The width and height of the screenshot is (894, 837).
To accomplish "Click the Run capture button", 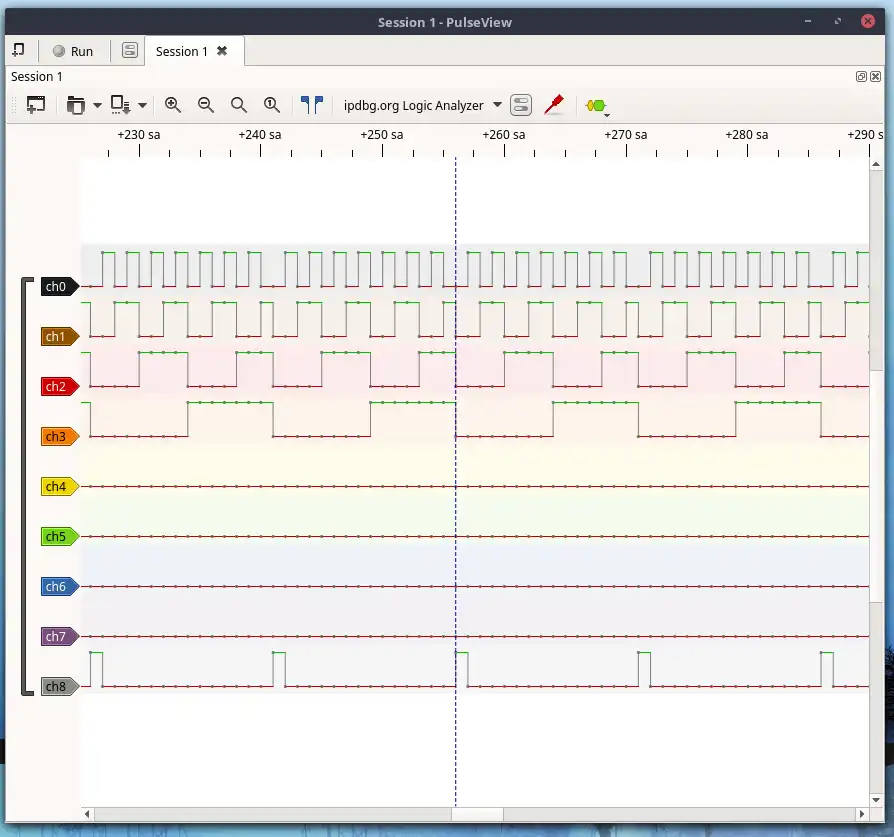I will pyautogui.click(x=73, y=51).
